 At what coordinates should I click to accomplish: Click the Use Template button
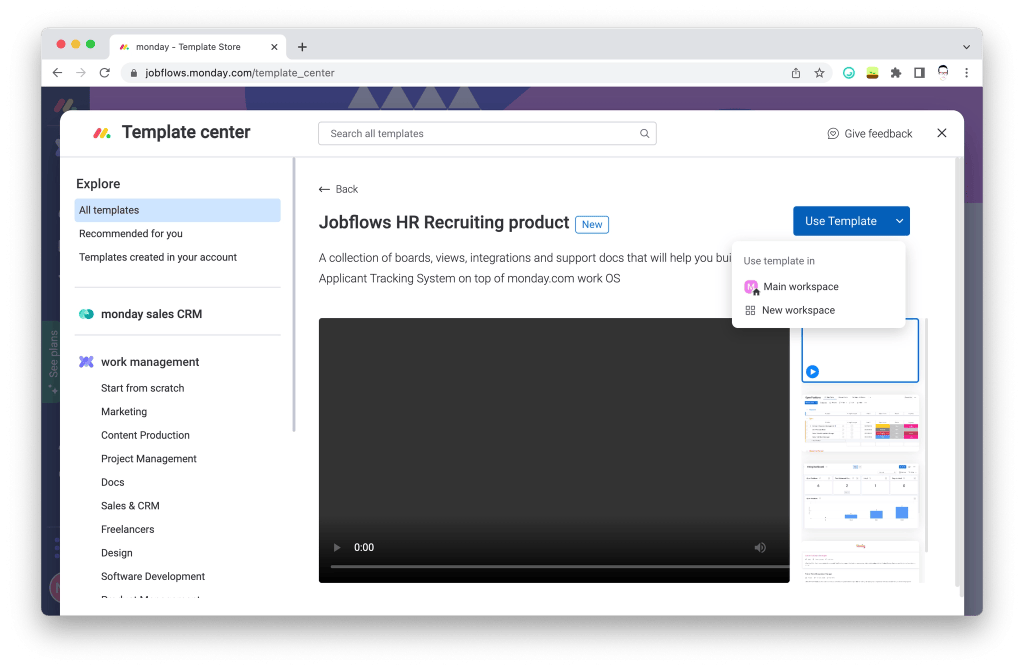click(840, 221)
